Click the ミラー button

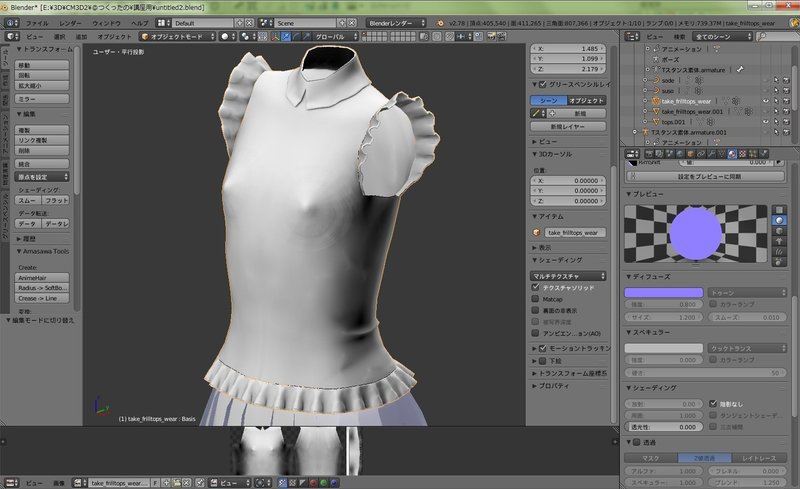(42, 99)
